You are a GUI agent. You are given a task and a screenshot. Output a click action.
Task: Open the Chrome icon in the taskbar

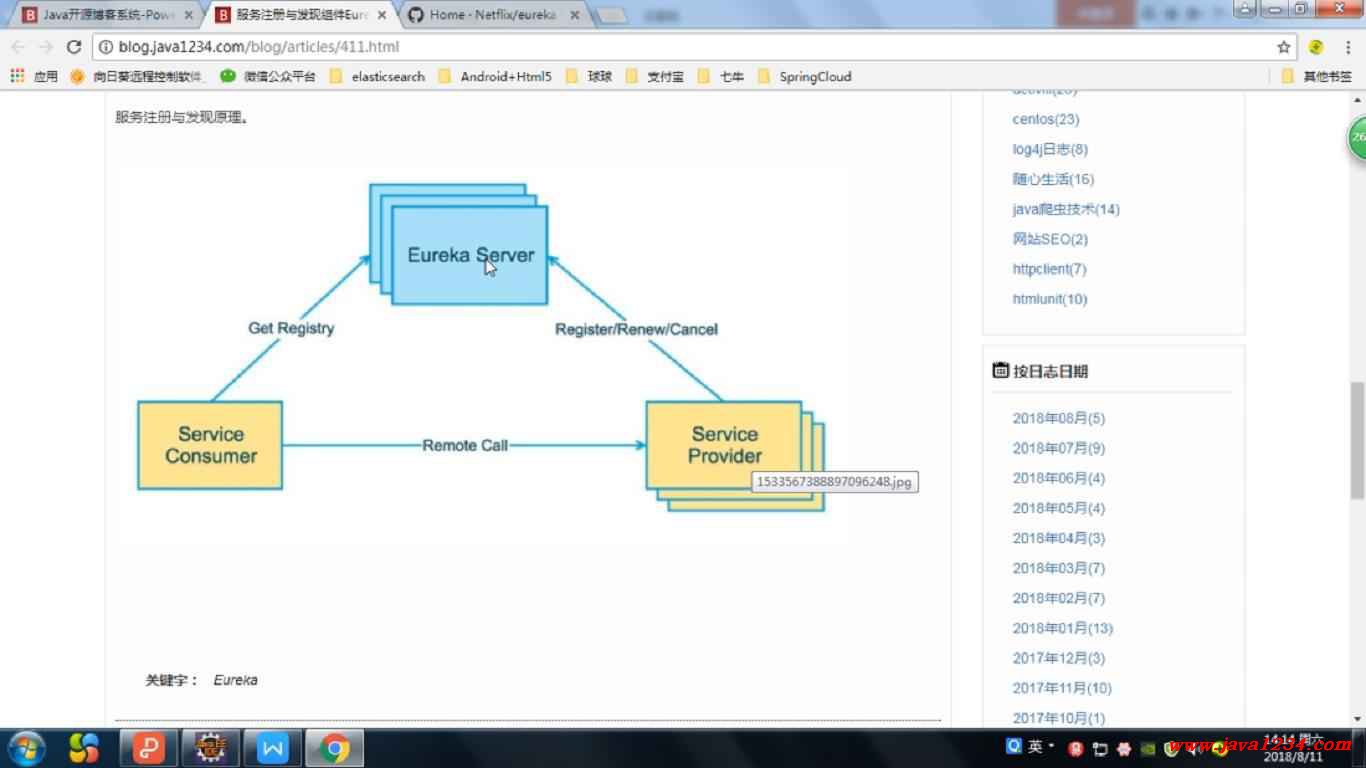(x=335, y=748)
